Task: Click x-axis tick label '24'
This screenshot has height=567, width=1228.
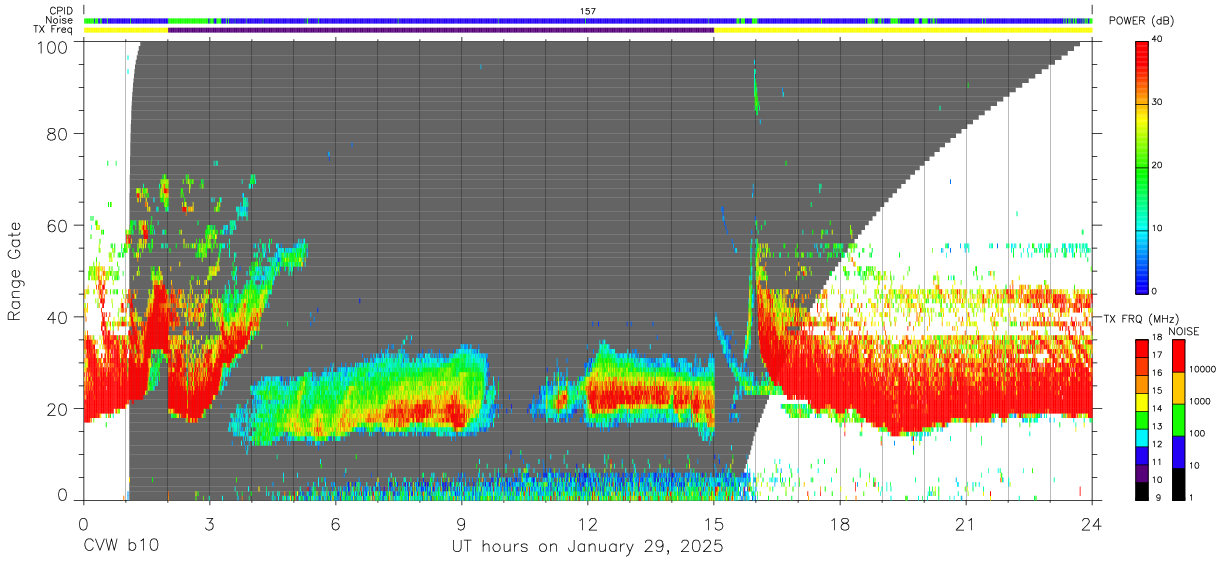Action: (1092, 525)
